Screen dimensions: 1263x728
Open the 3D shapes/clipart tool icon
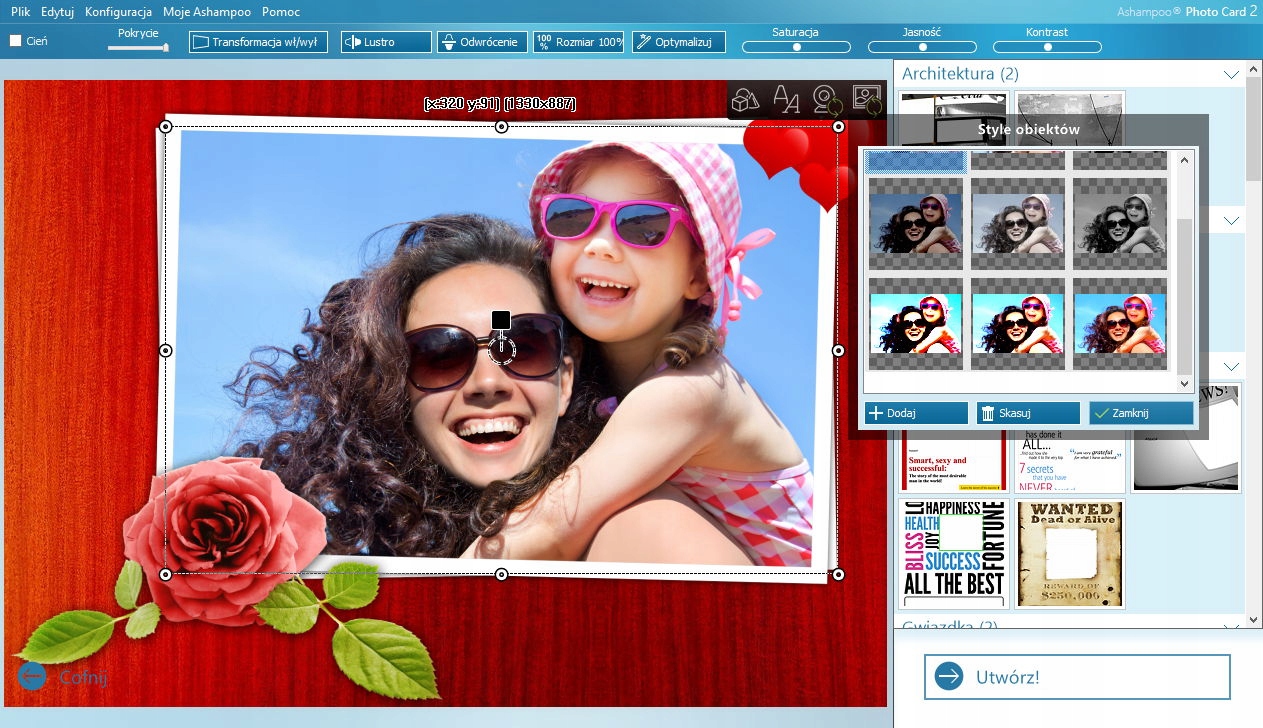pos(746,100)
